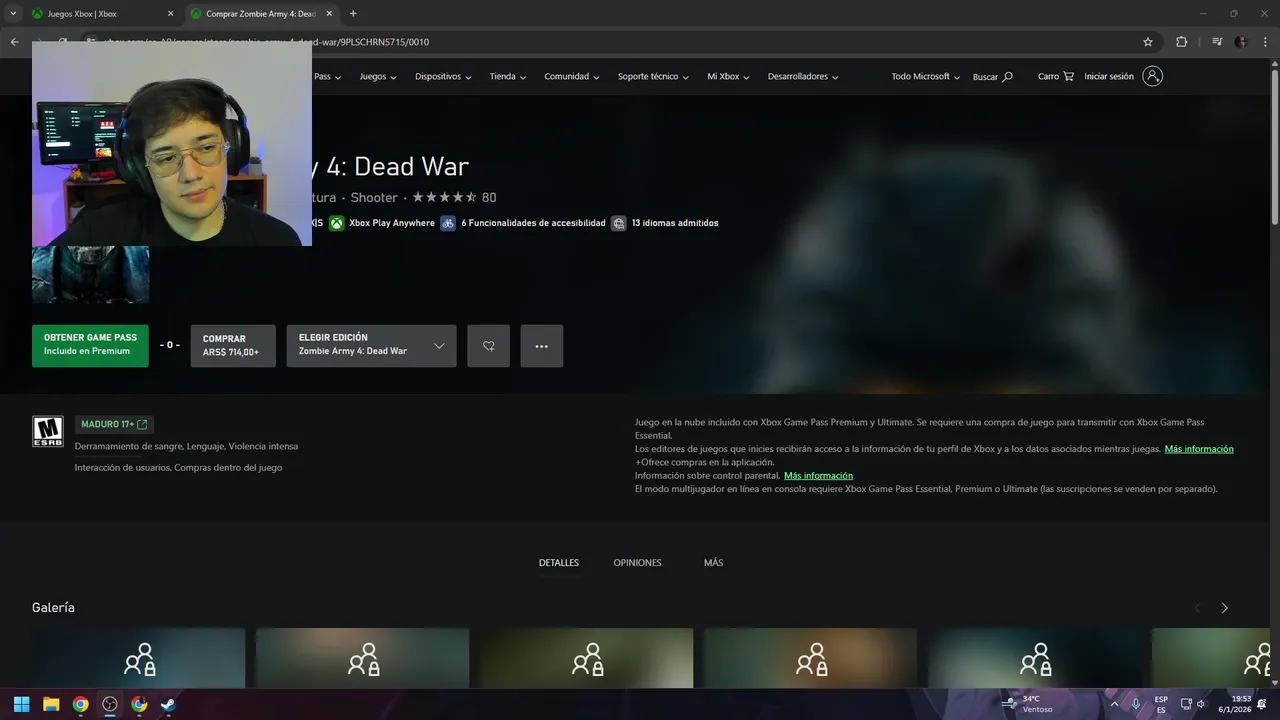Image resolution: width=1280 pixels, height=720 pixels.
Task: Click the Xbox Play Anywhere icon
Action: coord(337,223)
